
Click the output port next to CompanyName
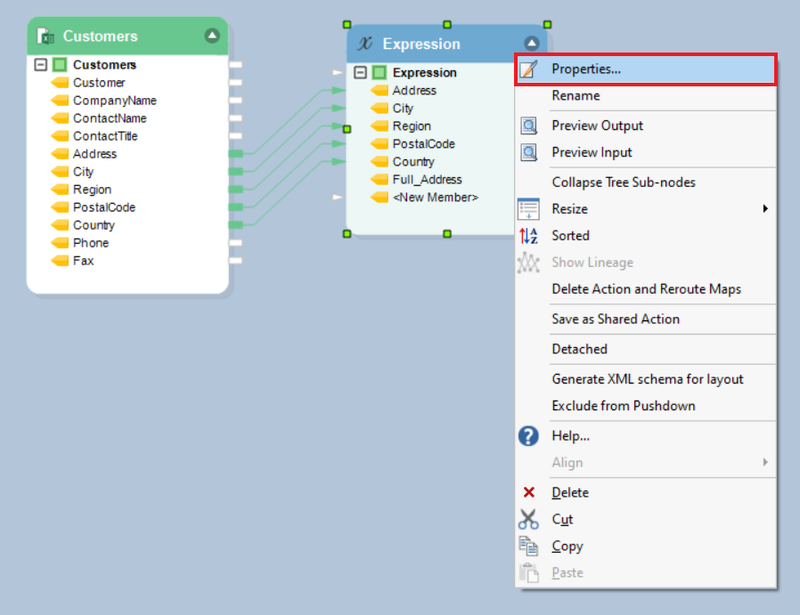coord(236,101)
